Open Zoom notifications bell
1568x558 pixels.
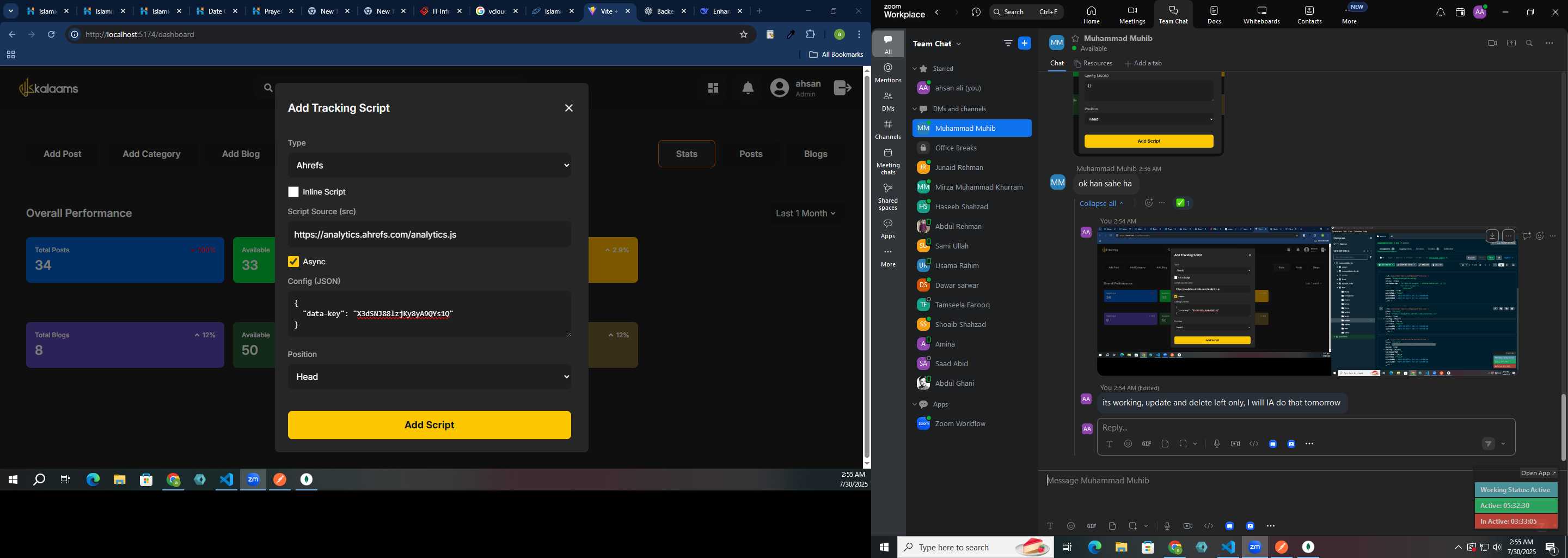click(1440, 12)
